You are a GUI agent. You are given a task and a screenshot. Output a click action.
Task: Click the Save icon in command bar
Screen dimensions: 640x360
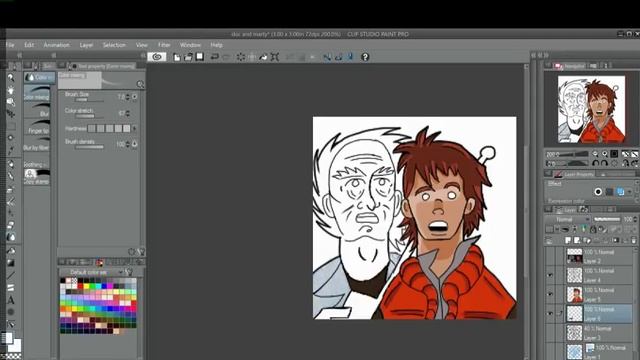tap(200, 57)
